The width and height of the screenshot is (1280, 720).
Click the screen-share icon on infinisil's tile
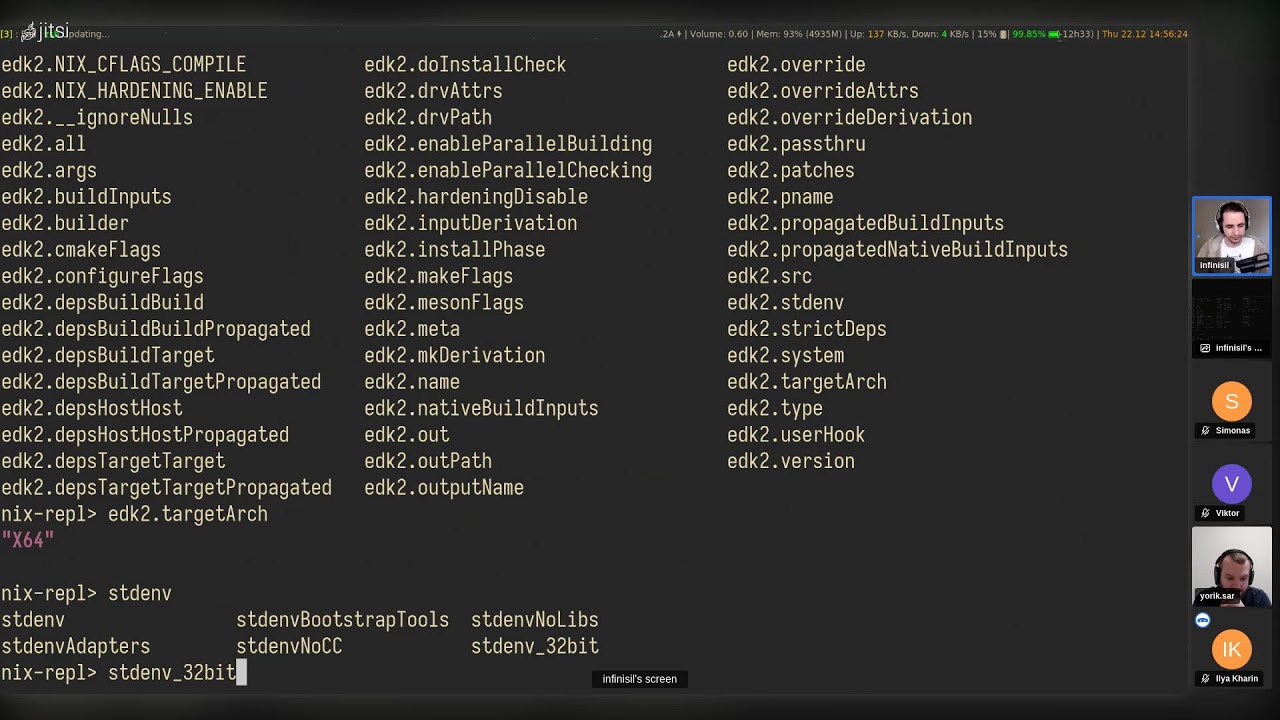point(1205,348)
